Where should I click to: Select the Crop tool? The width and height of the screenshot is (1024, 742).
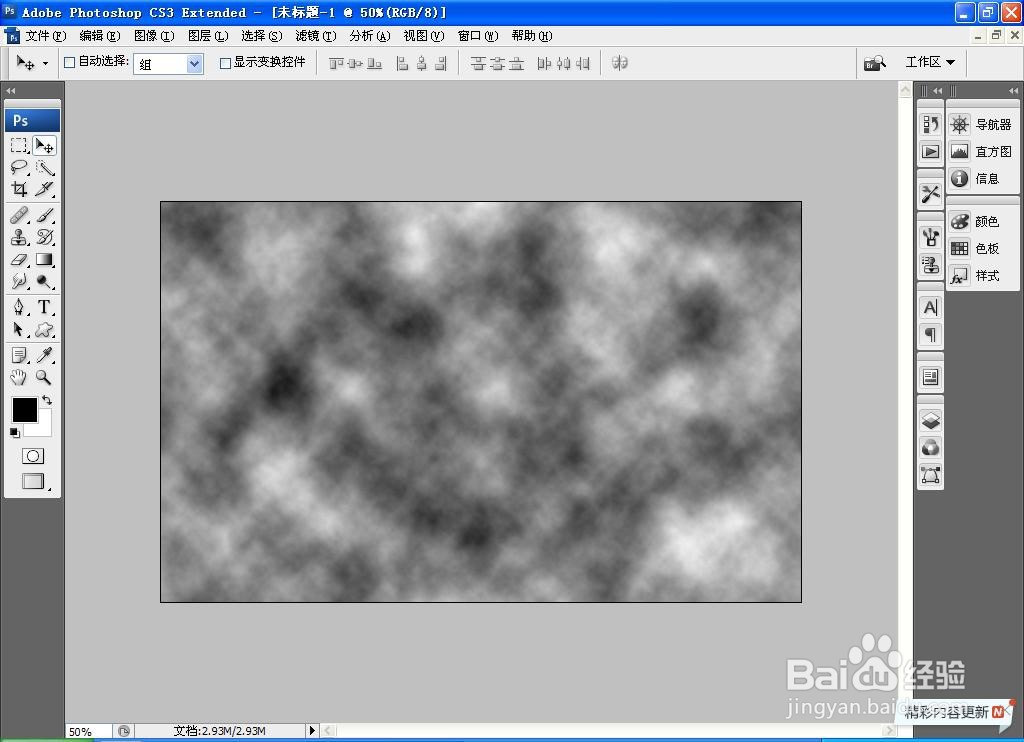click(x=19, y=189)
